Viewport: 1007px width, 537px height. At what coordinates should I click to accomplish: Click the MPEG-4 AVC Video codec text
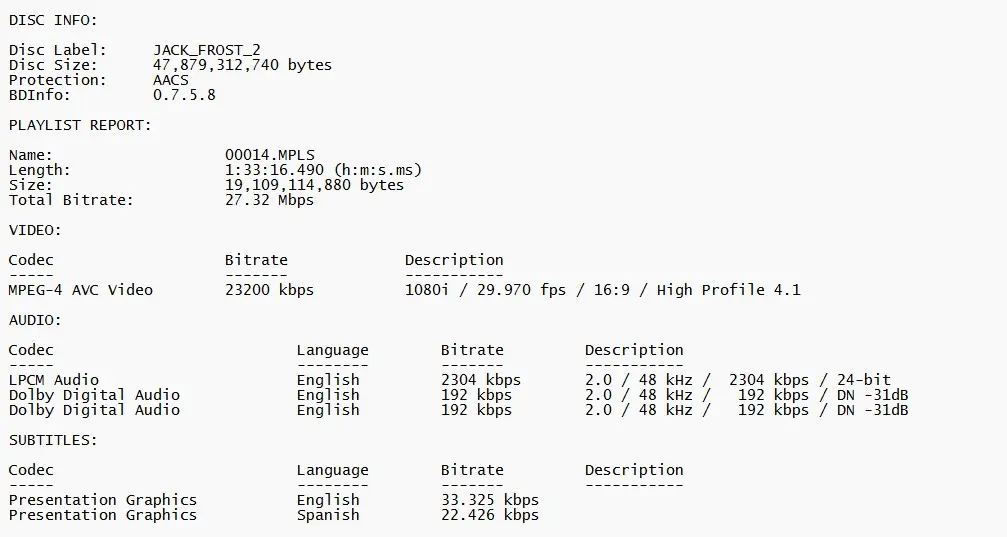81,290
